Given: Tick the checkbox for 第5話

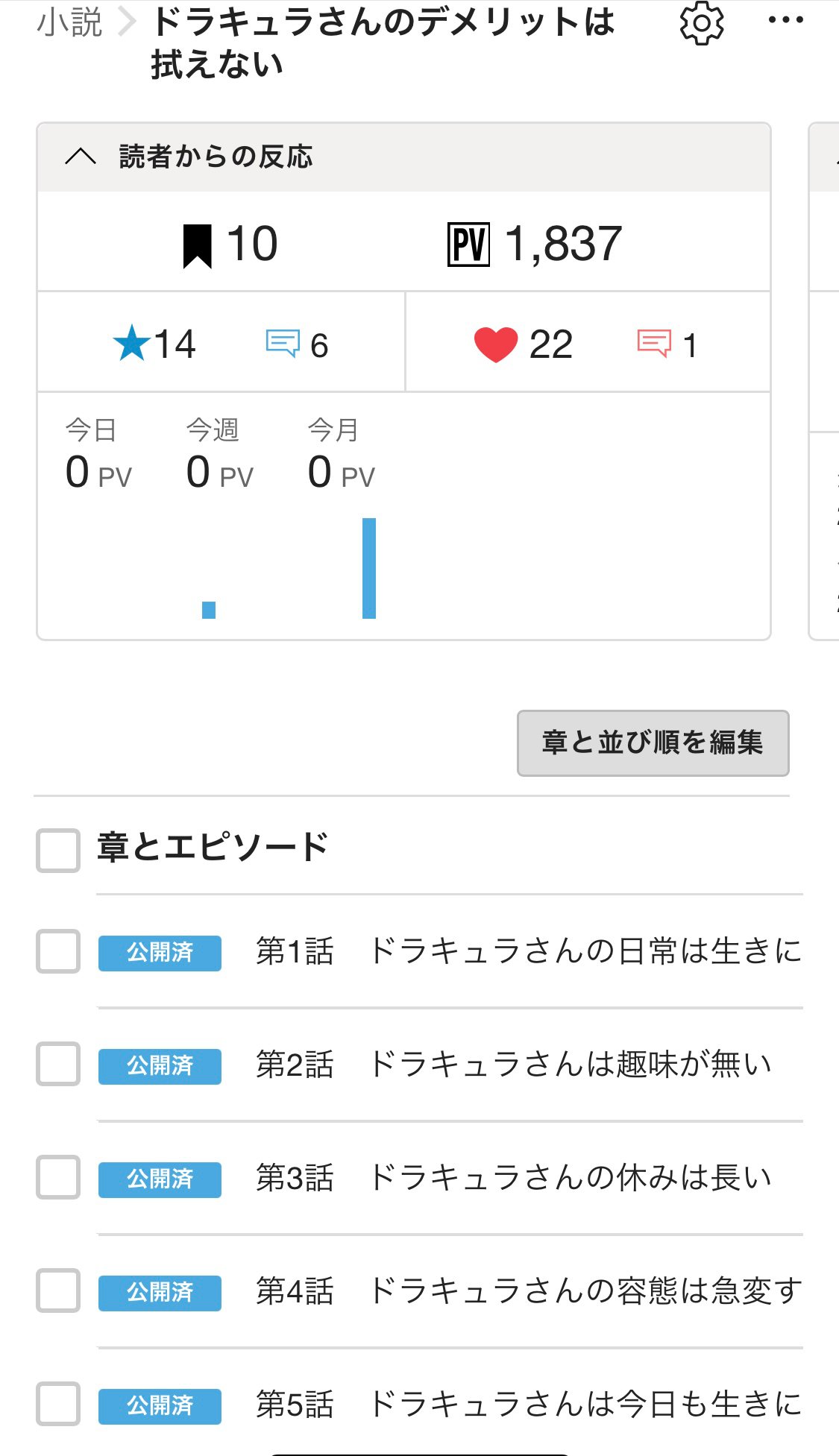Looking at the screenshot, I should pos(58,1404).
